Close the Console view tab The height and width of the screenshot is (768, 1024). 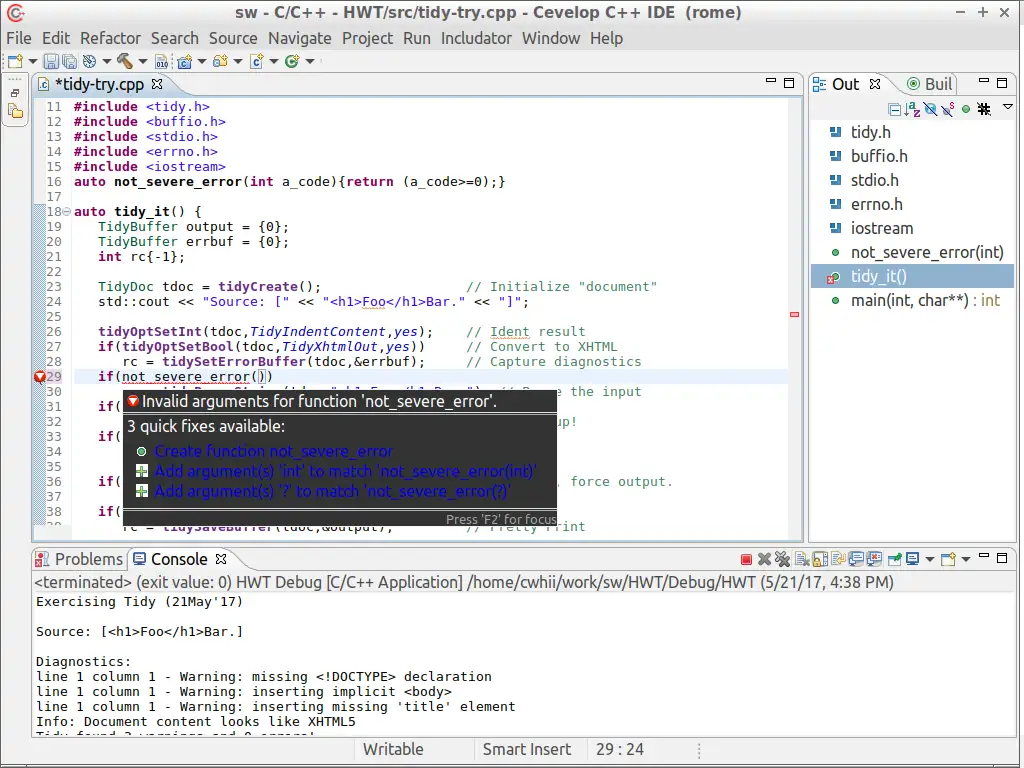[221, 560]
